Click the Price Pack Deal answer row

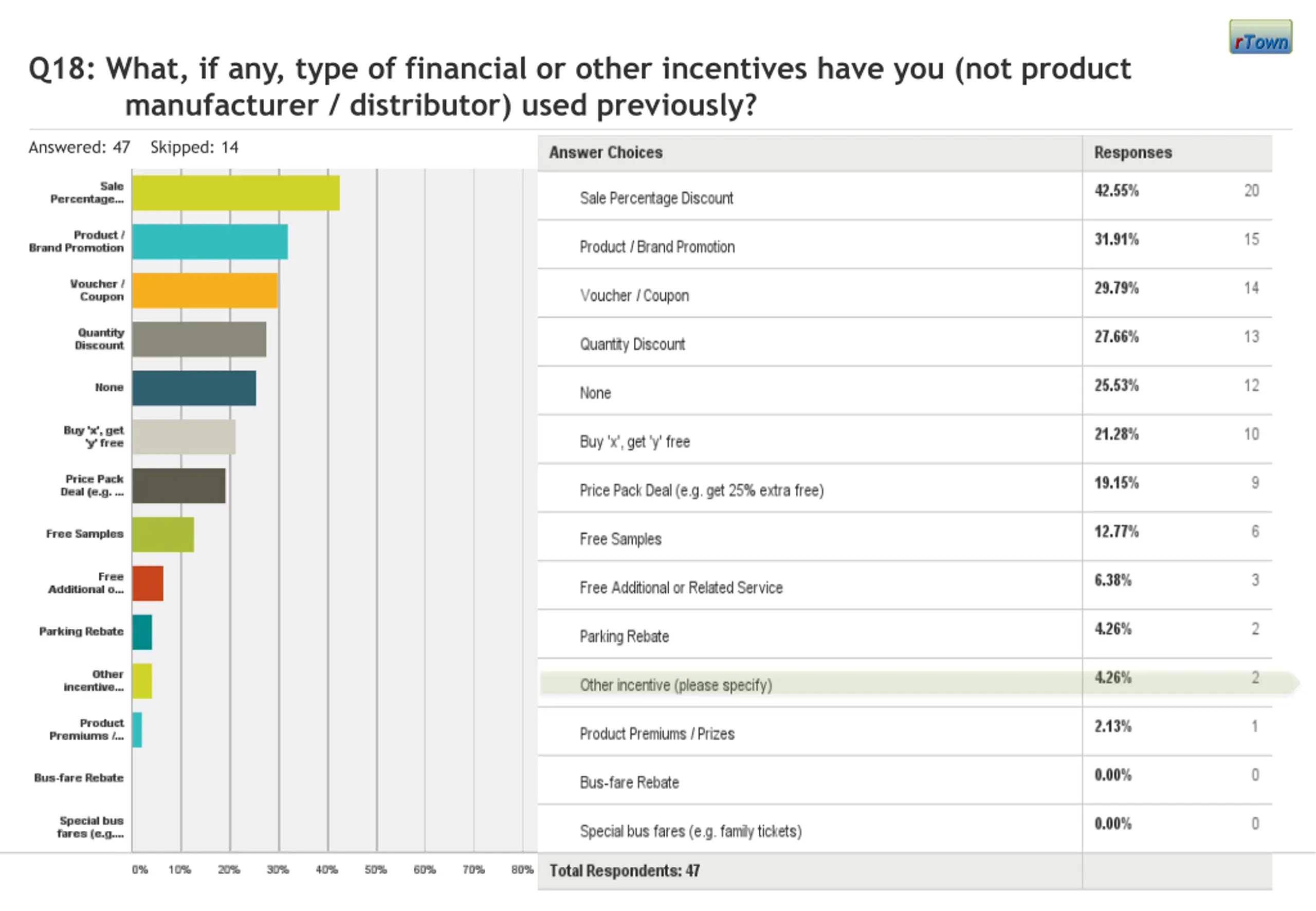(x=701, y=490)
